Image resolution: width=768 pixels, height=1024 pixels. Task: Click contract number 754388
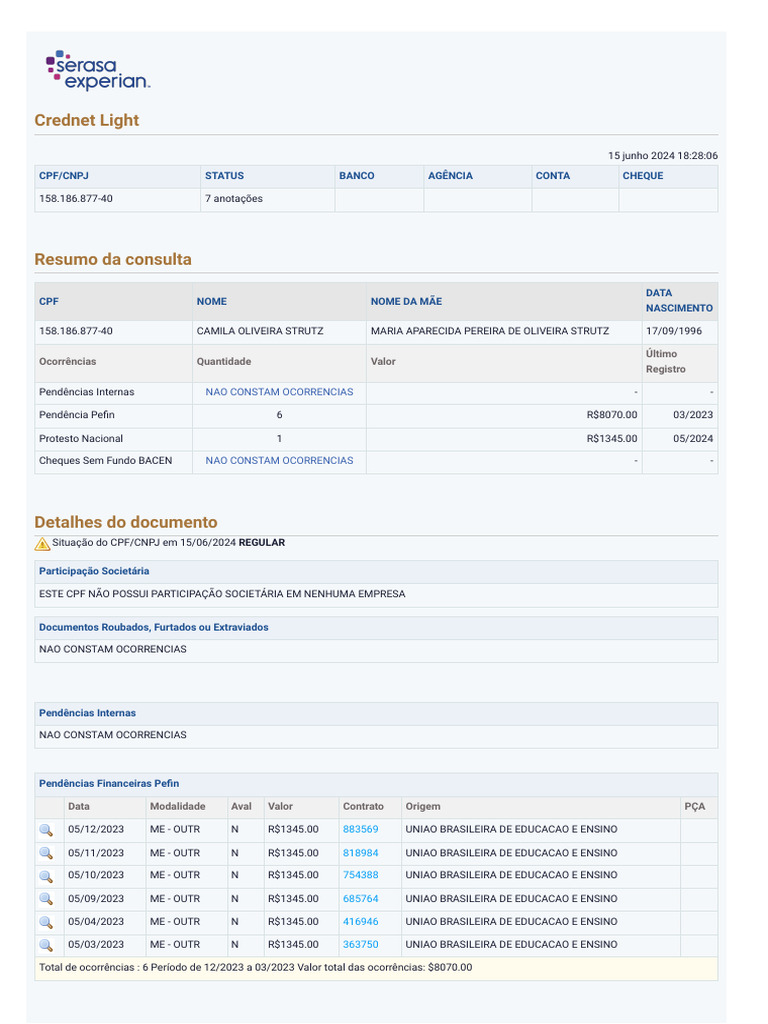[360, 876]
